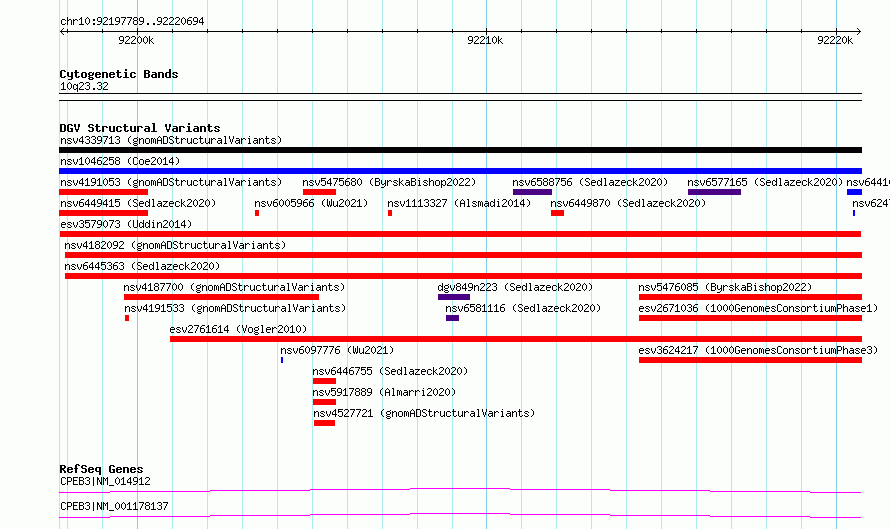Select the nsv5917889 Almarri2020 red bar
890x529 pixels.
pos(324,402)
